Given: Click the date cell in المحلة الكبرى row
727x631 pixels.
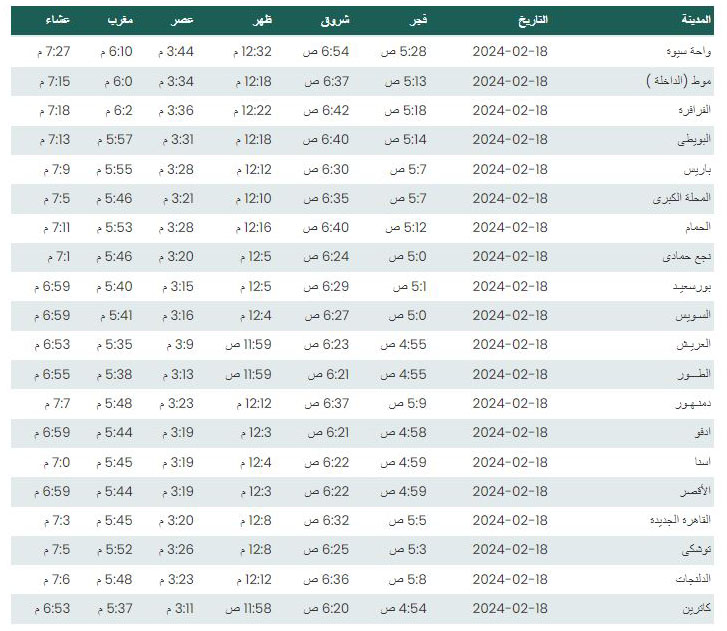Looking at the screenshot, I should pyautogui.click(x=510, y=199).
